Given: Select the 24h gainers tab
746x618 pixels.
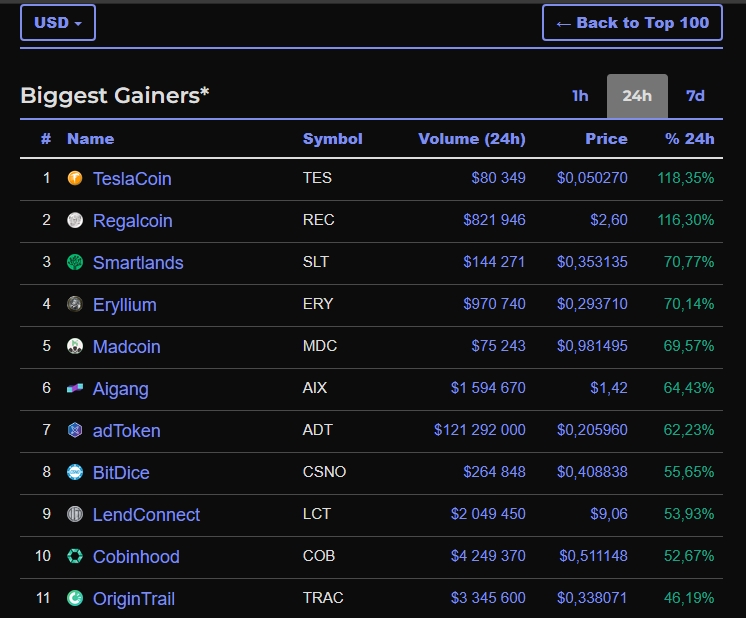Looking at the screenshot, I should (637, 96).
